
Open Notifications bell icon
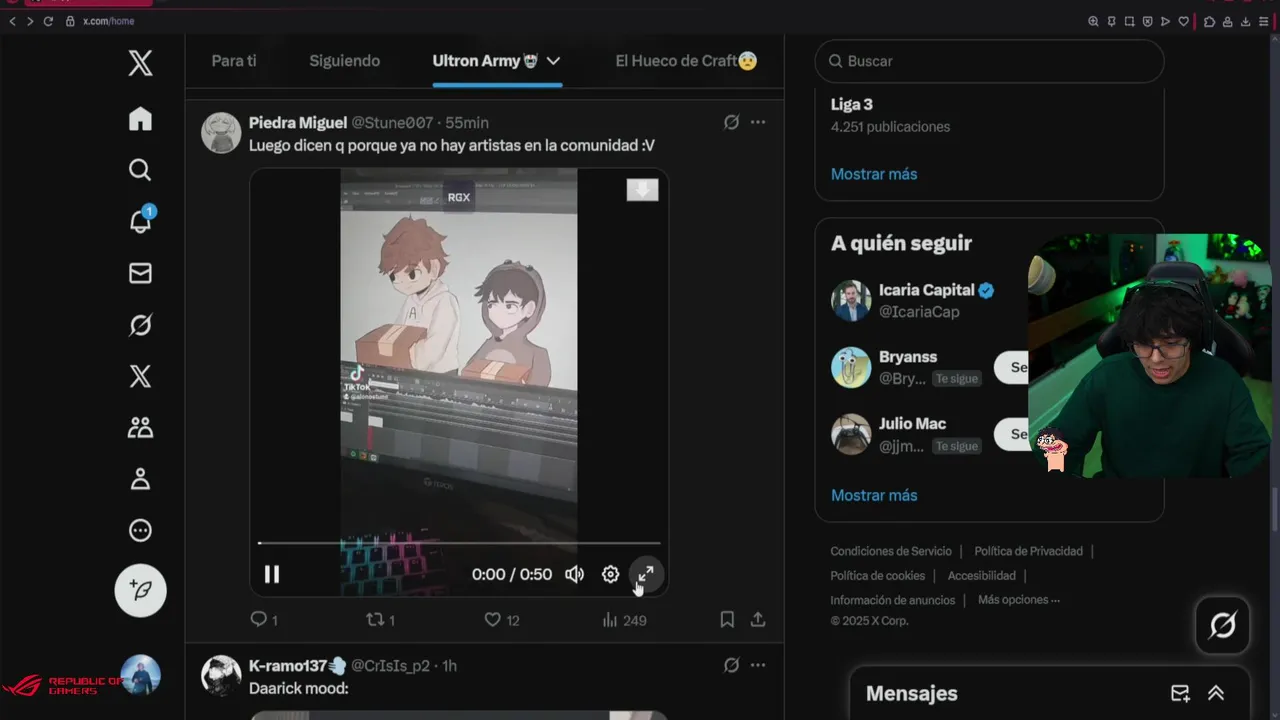pyautogui.click(x=140, y=221)
